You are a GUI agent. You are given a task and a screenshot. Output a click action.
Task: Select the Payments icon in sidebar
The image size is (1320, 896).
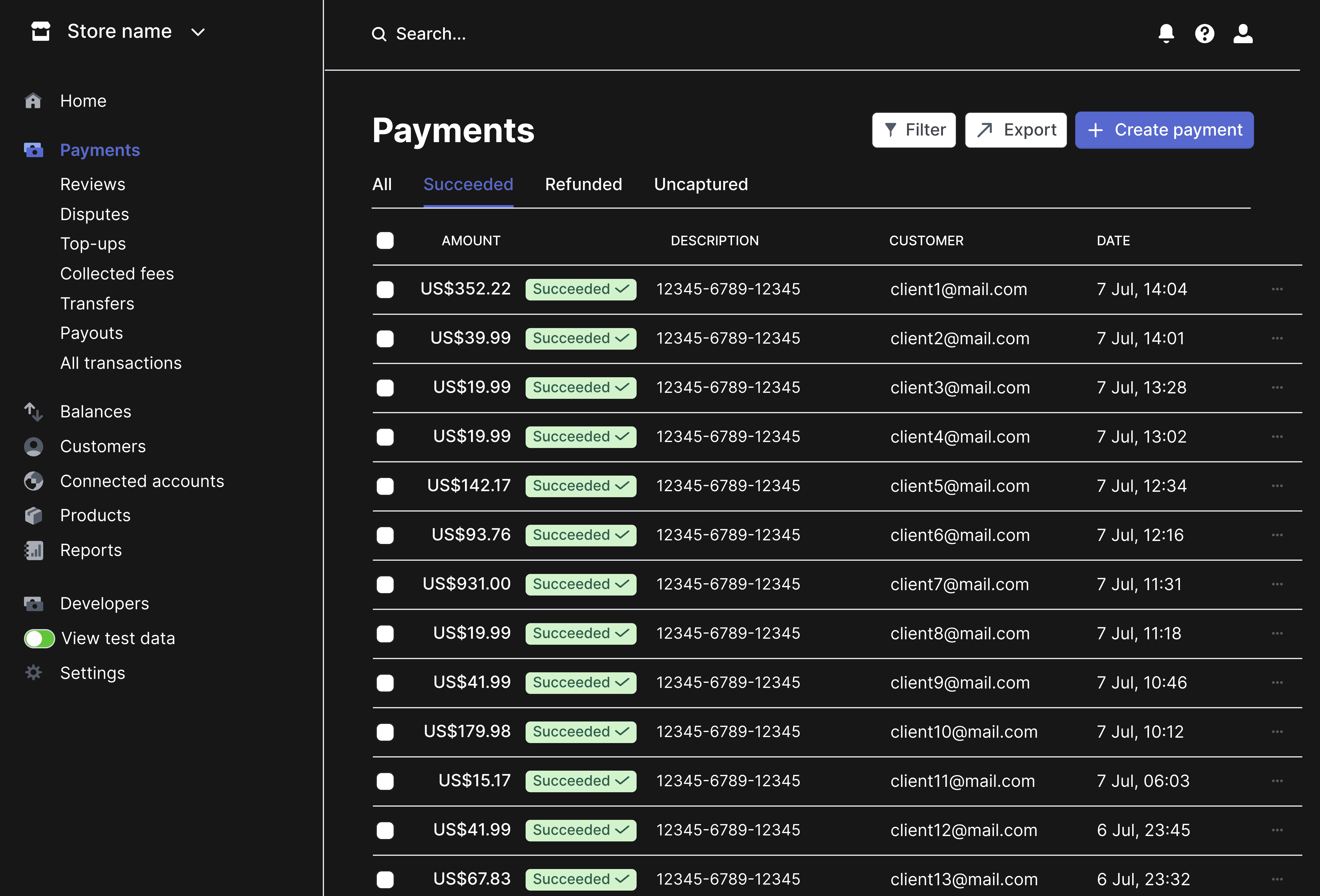pyautogui.click(x=34, y=150)
